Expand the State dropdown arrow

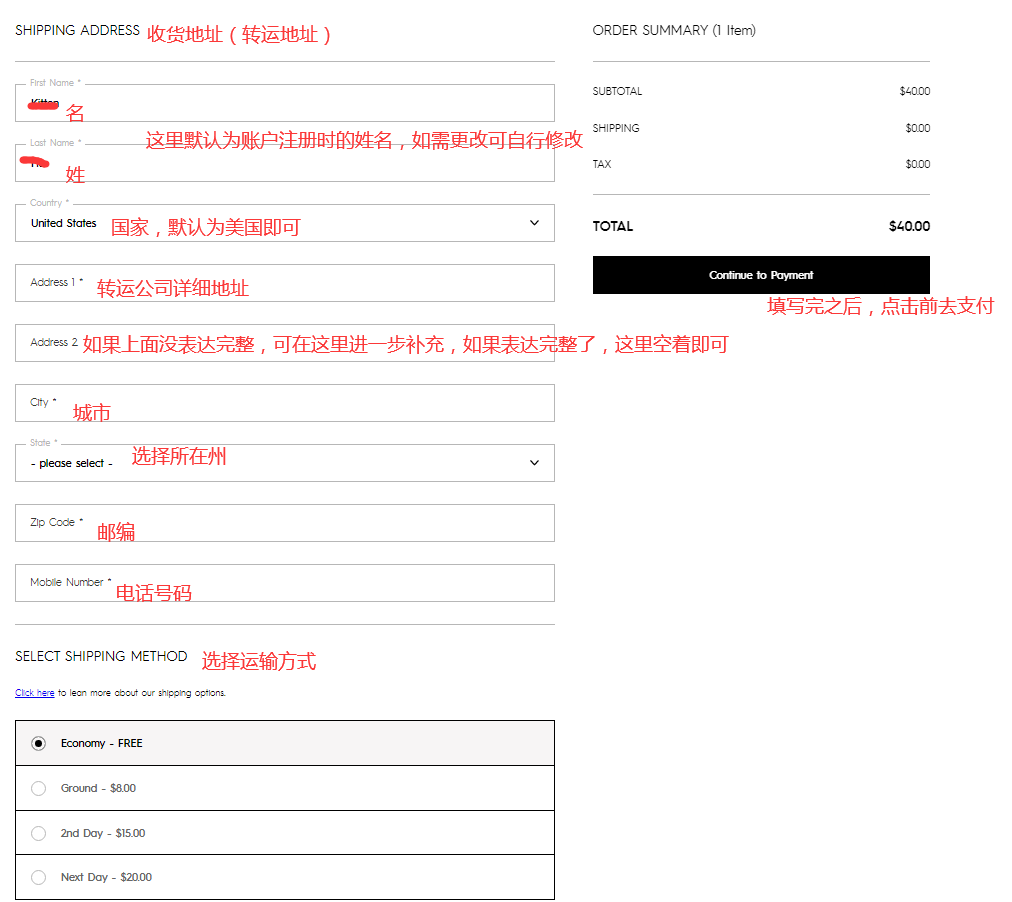pyautogui.click(x=534, y=463)
